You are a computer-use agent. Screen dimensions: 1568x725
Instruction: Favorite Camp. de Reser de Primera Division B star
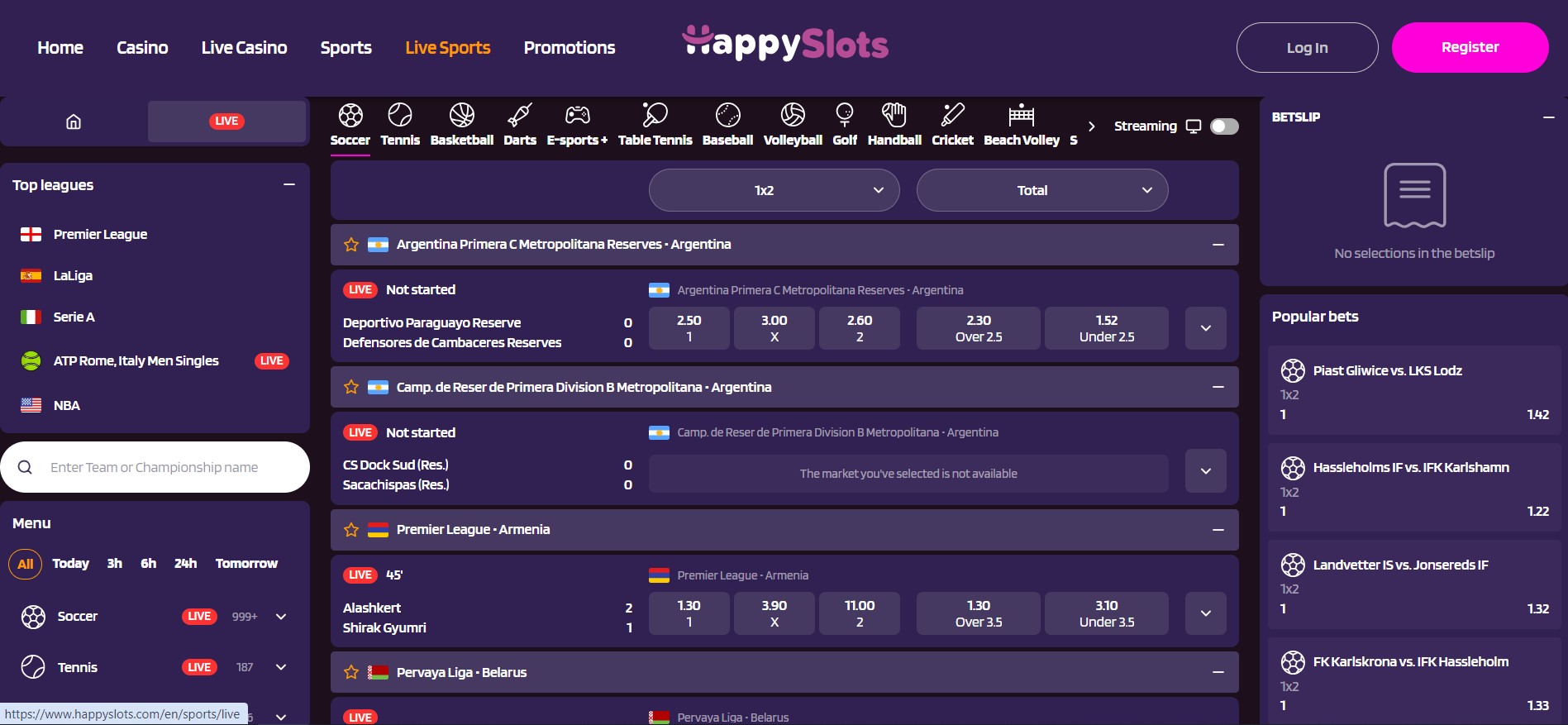click(351, 387)
